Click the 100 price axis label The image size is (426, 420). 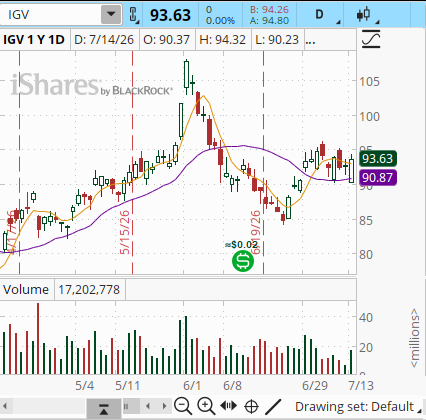pos(369,116)
